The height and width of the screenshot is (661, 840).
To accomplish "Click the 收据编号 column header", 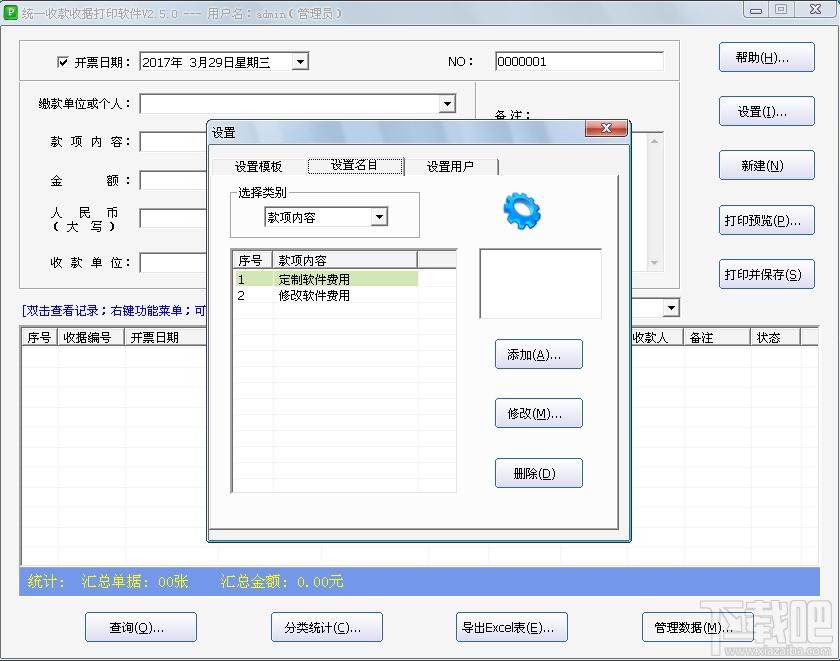I will tap(91, 337).
